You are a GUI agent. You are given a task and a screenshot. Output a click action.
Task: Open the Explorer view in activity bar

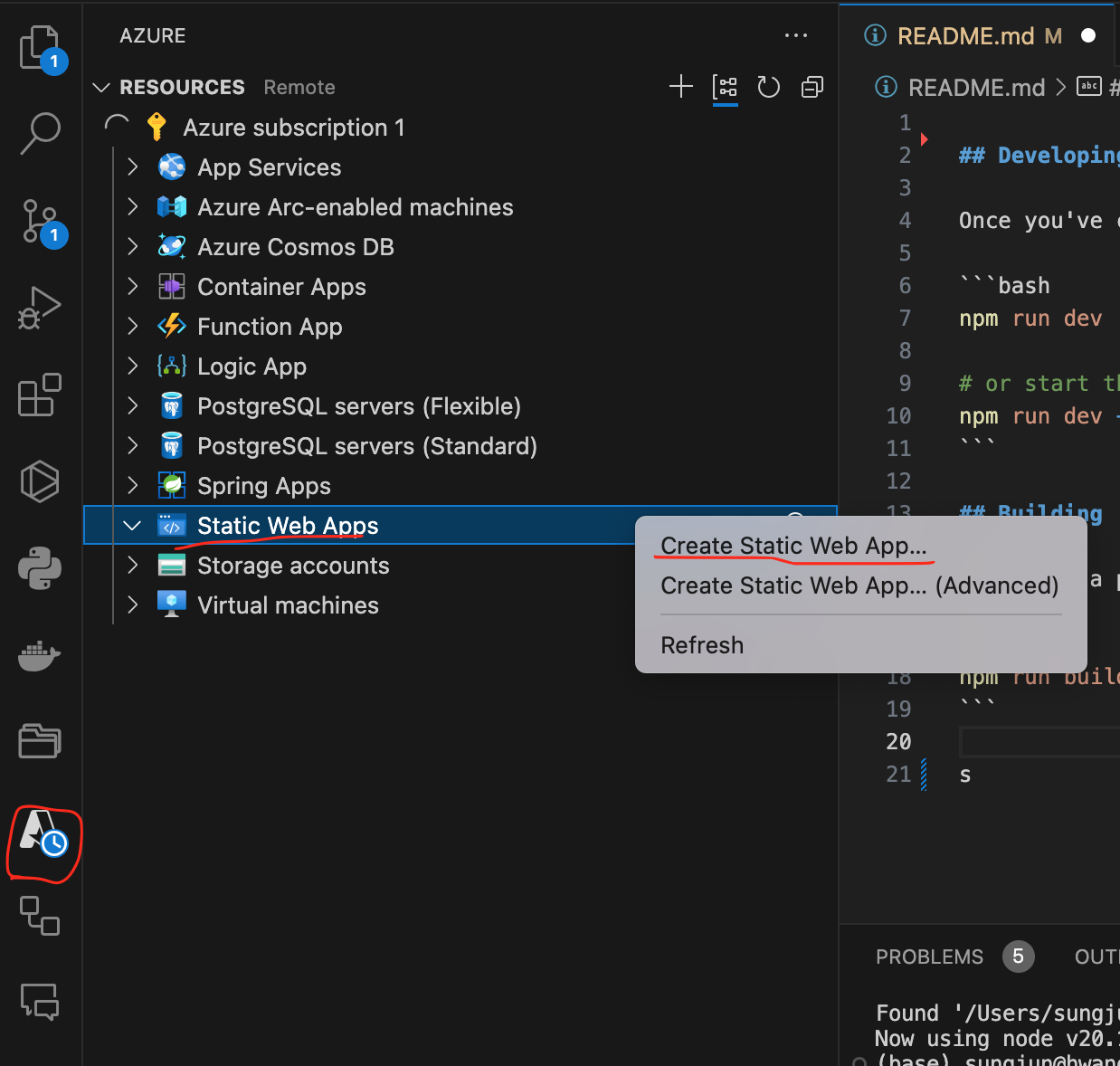click(x=40, y=48)
